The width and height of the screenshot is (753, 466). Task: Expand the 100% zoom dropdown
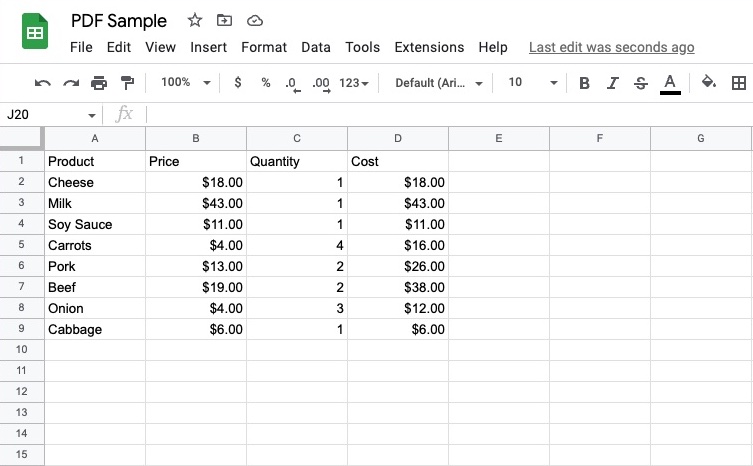pyautogui.click(x=186, y=83)
